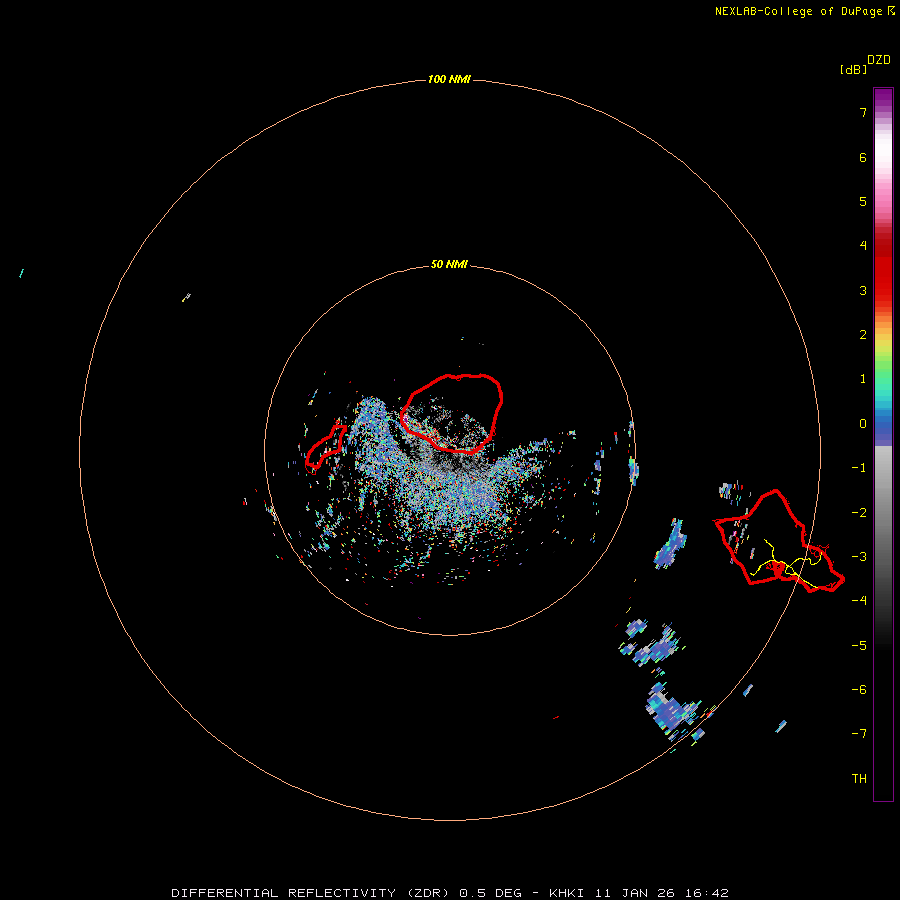Click the NEXLAB-College of DuPage credit text
This screenshot has height=900, width=900.
click(x=798, y=11)
